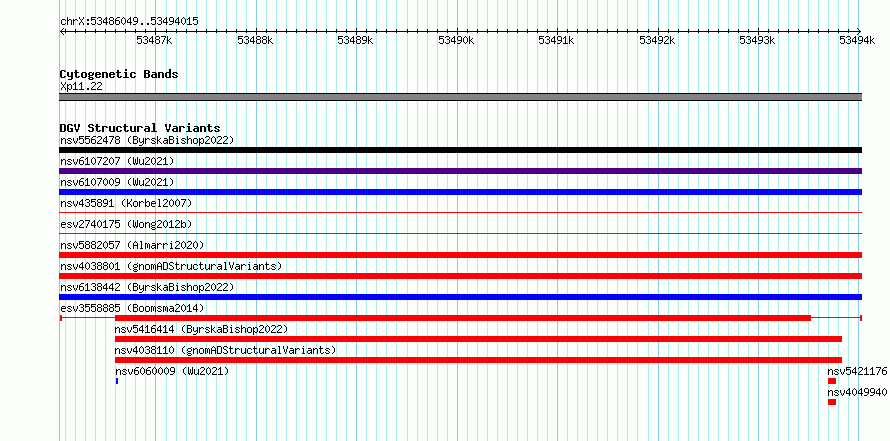The width and height of the screenshot is (890, 441).
Task: Select the blue nsv6138442 variant bar
Action: (x=460, y=297)
